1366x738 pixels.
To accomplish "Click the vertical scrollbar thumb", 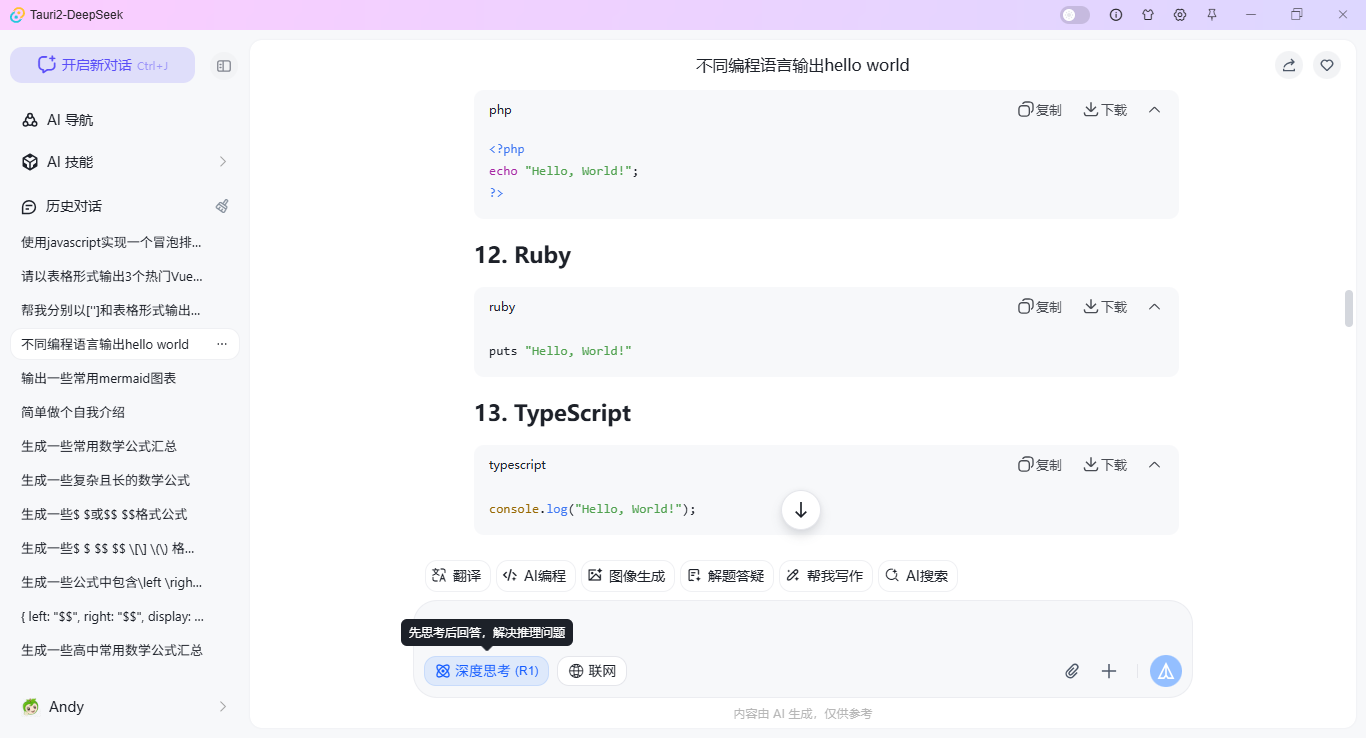I will pos(1349,308).
